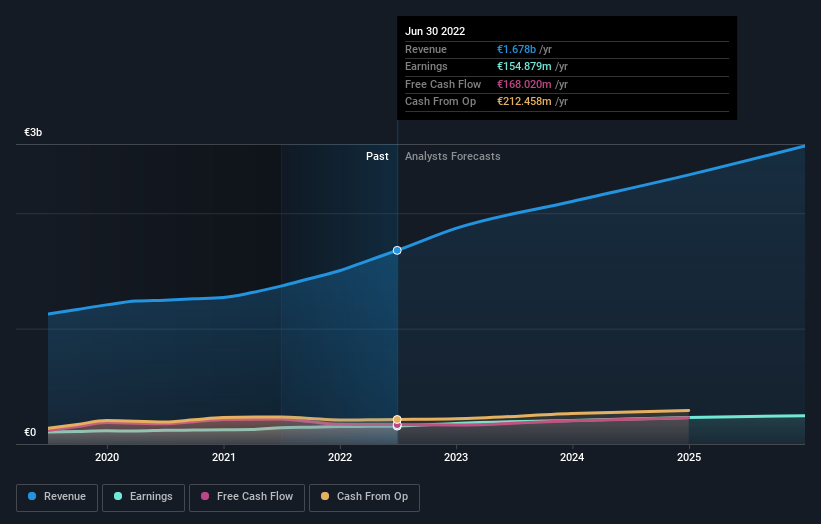Select the 2023 x-axis label
821x524 pixels.
(456, 457)
